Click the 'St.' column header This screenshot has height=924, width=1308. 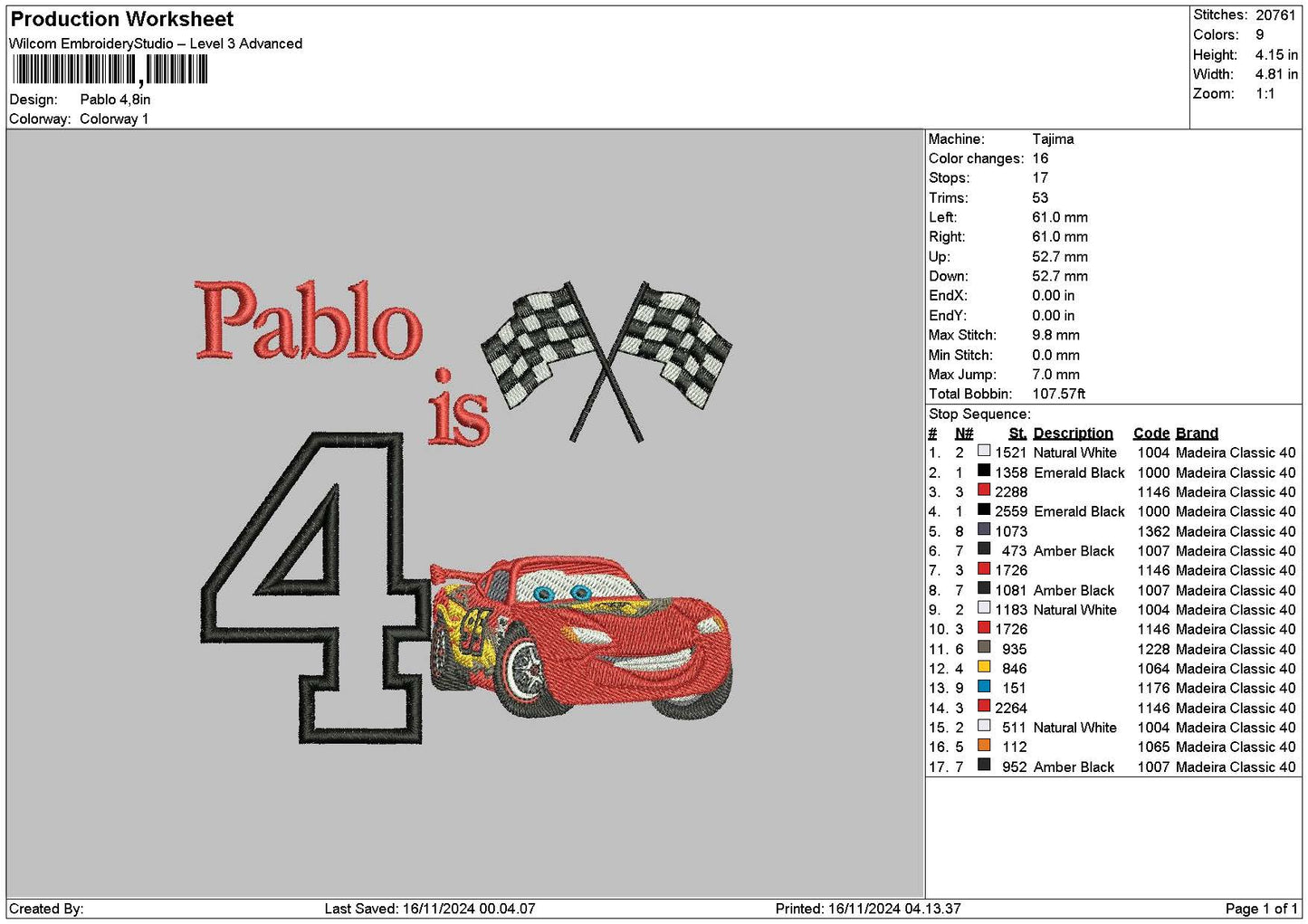(1017, 433)
